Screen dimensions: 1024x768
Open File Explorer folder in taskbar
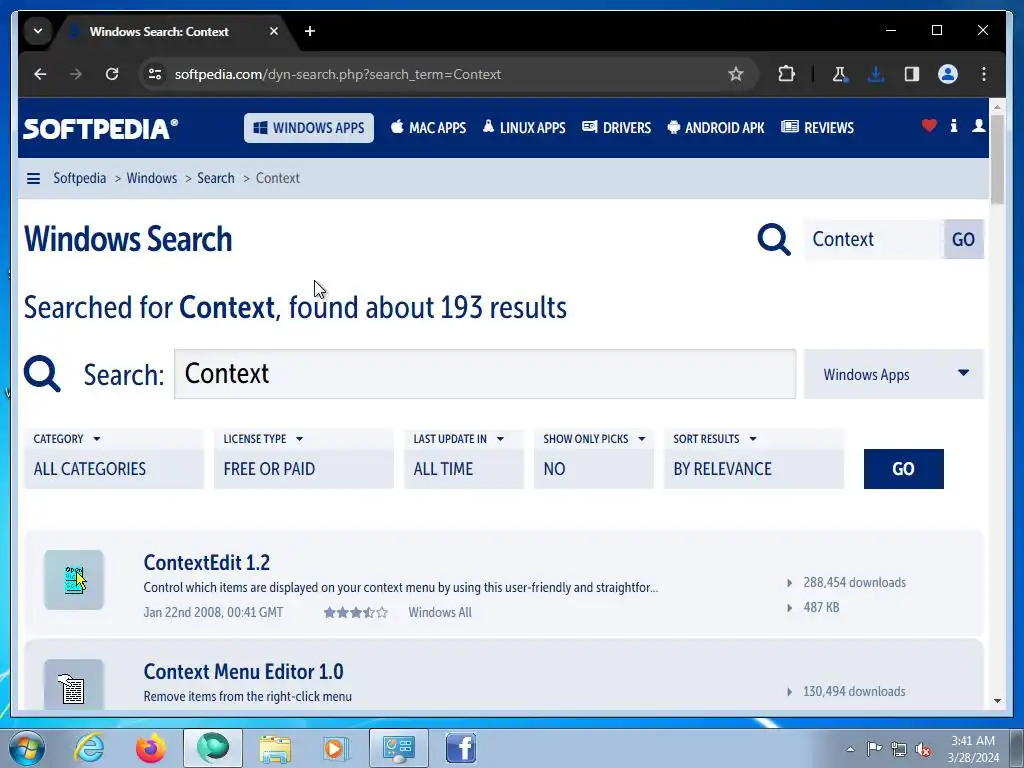tap(275, 748)
